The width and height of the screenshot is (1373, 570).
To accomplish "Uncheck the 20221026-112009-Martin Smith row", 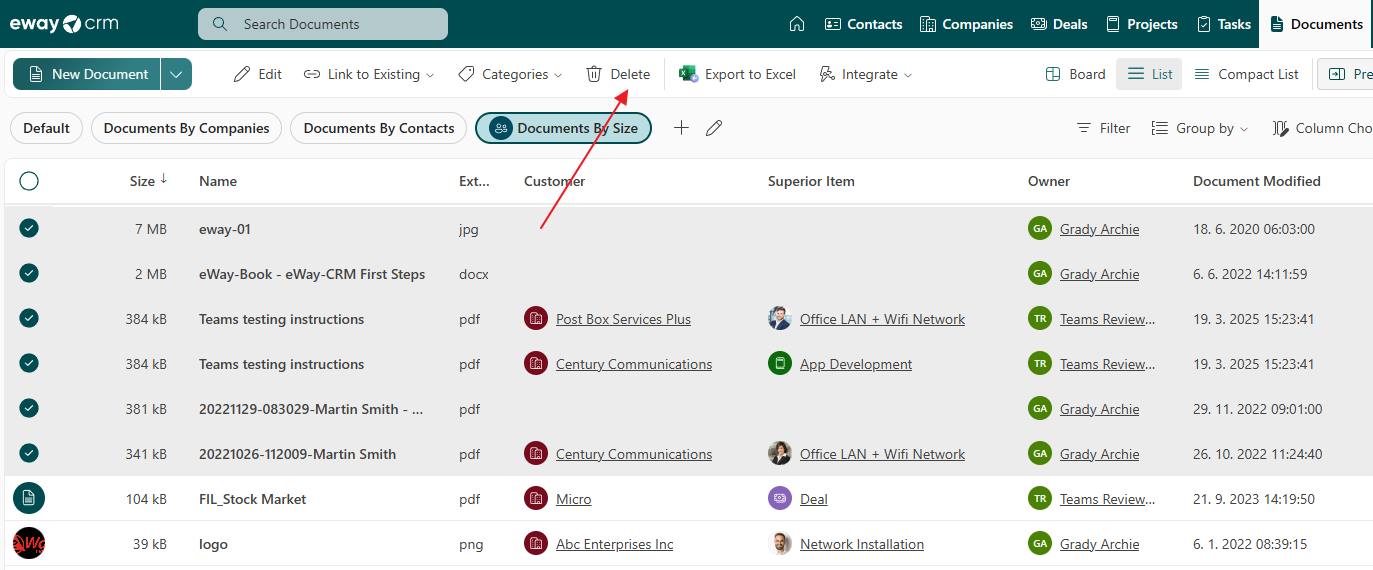I will point(29,454).
